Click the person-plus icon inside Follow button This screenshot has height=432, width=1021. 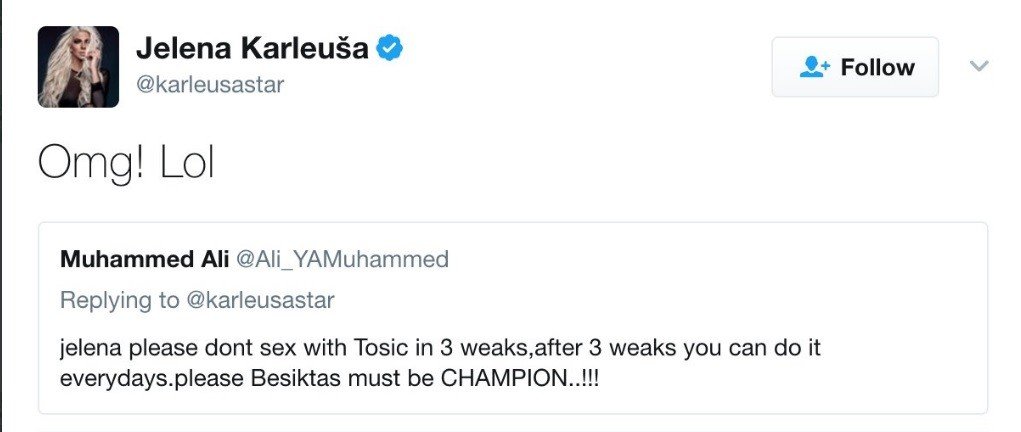pyautogui.click(x=814, y=67)
